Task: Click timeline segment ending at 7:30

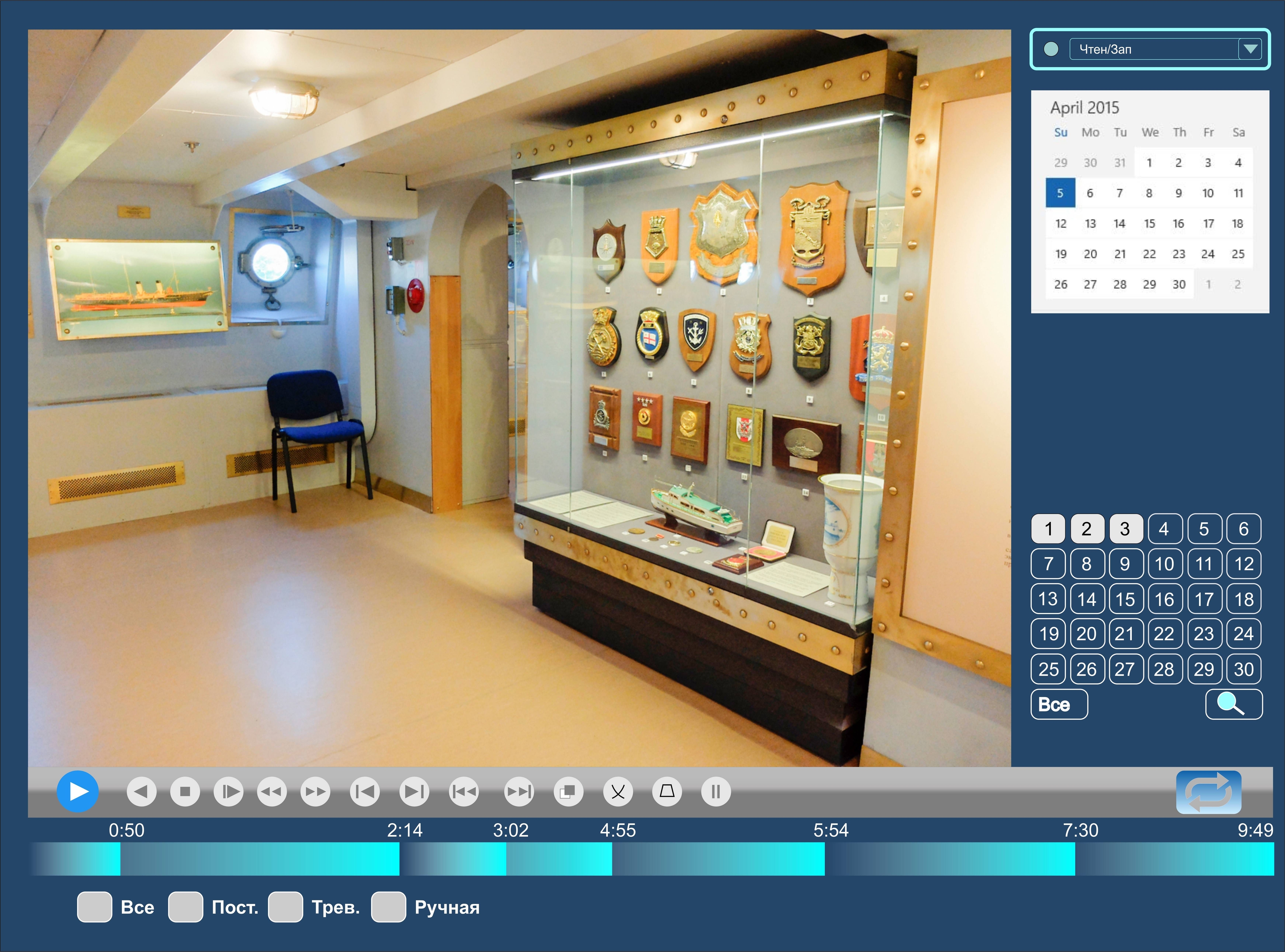Action: pos(950,859)
